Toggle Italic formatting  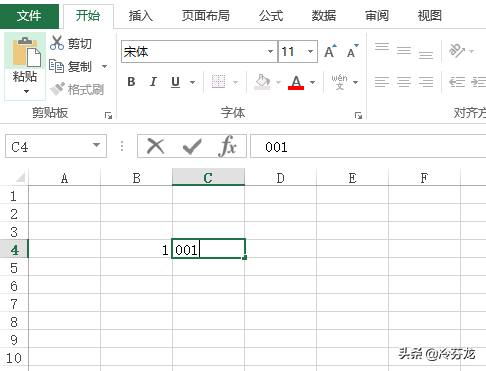coord(153,82)
